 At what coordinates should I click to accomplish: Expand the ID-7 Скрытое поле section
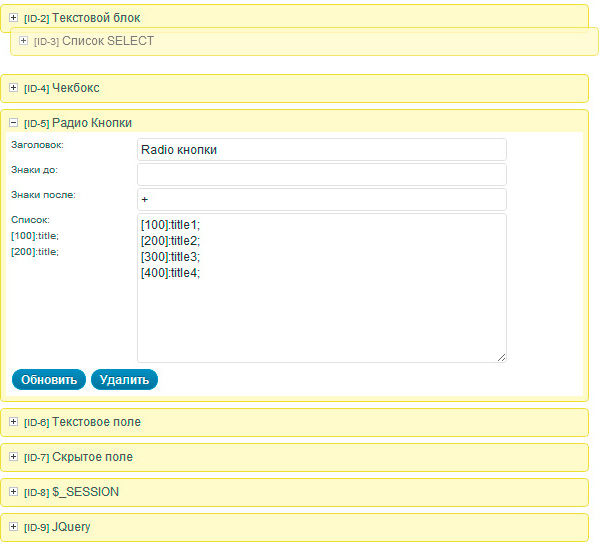tap(13, 456)
